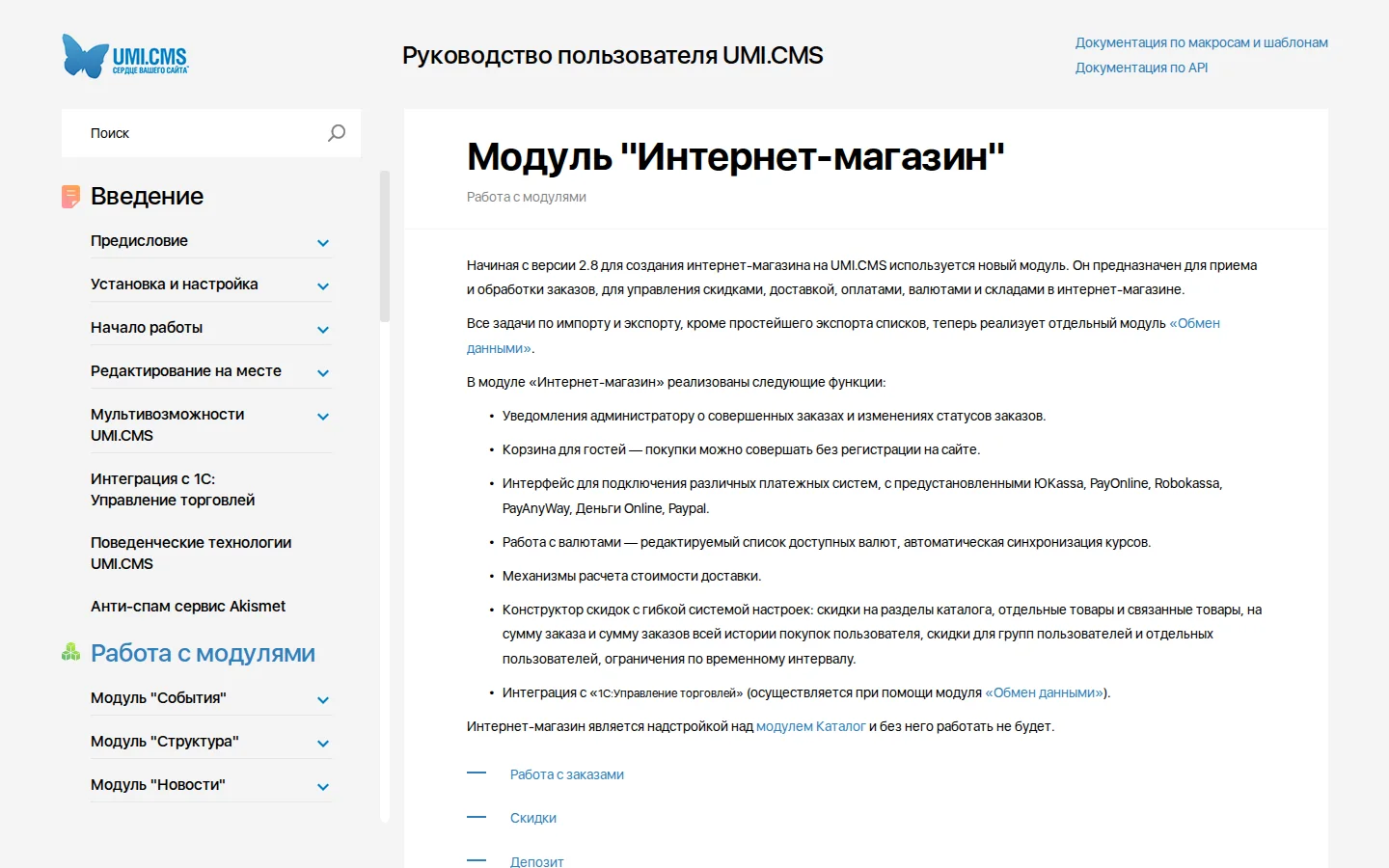This screenshot has height=868, width=1389.
Task: Expand the Установка и настройка chevron
Action: click(x=323, y=286)
